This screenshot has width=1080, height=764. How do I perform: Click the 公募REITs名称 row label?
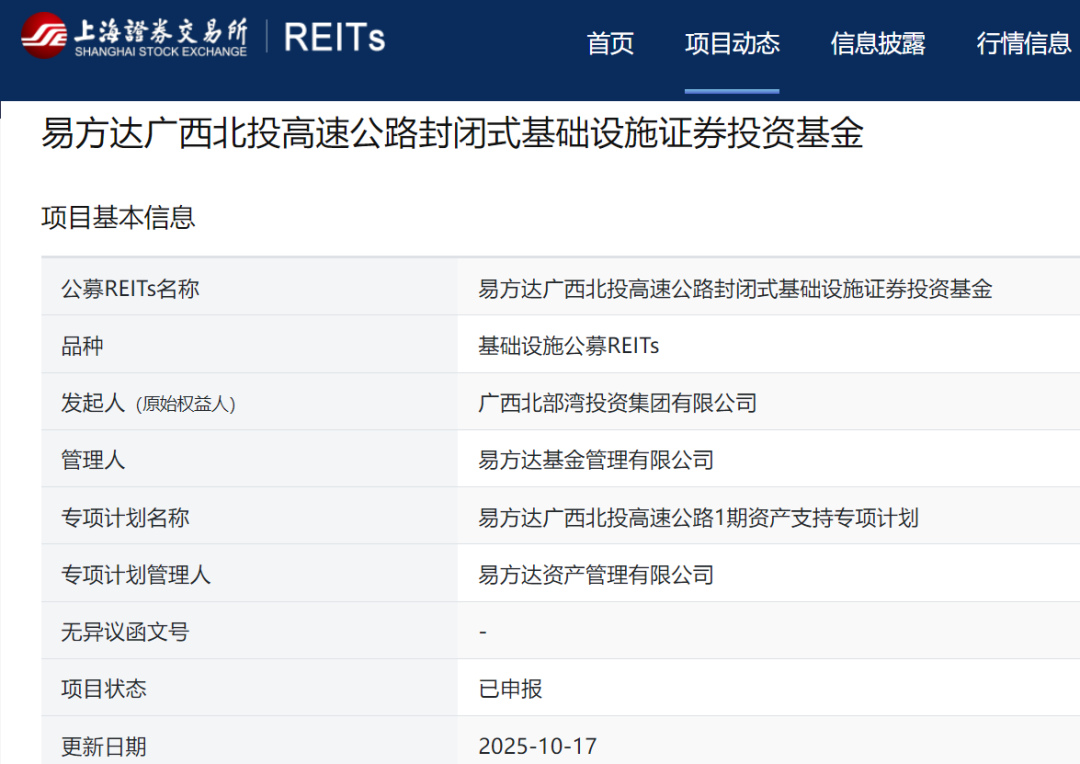click(130, 288)
